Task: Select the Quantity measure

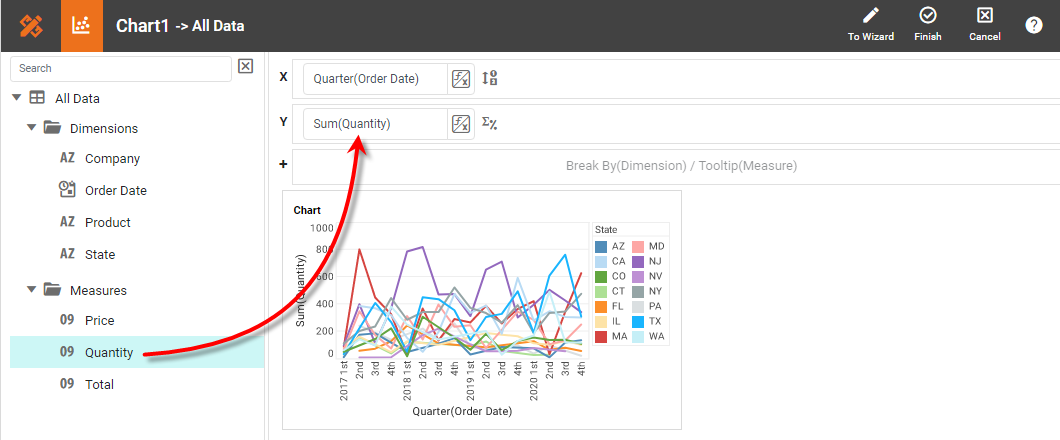Action: click(109, 352)
